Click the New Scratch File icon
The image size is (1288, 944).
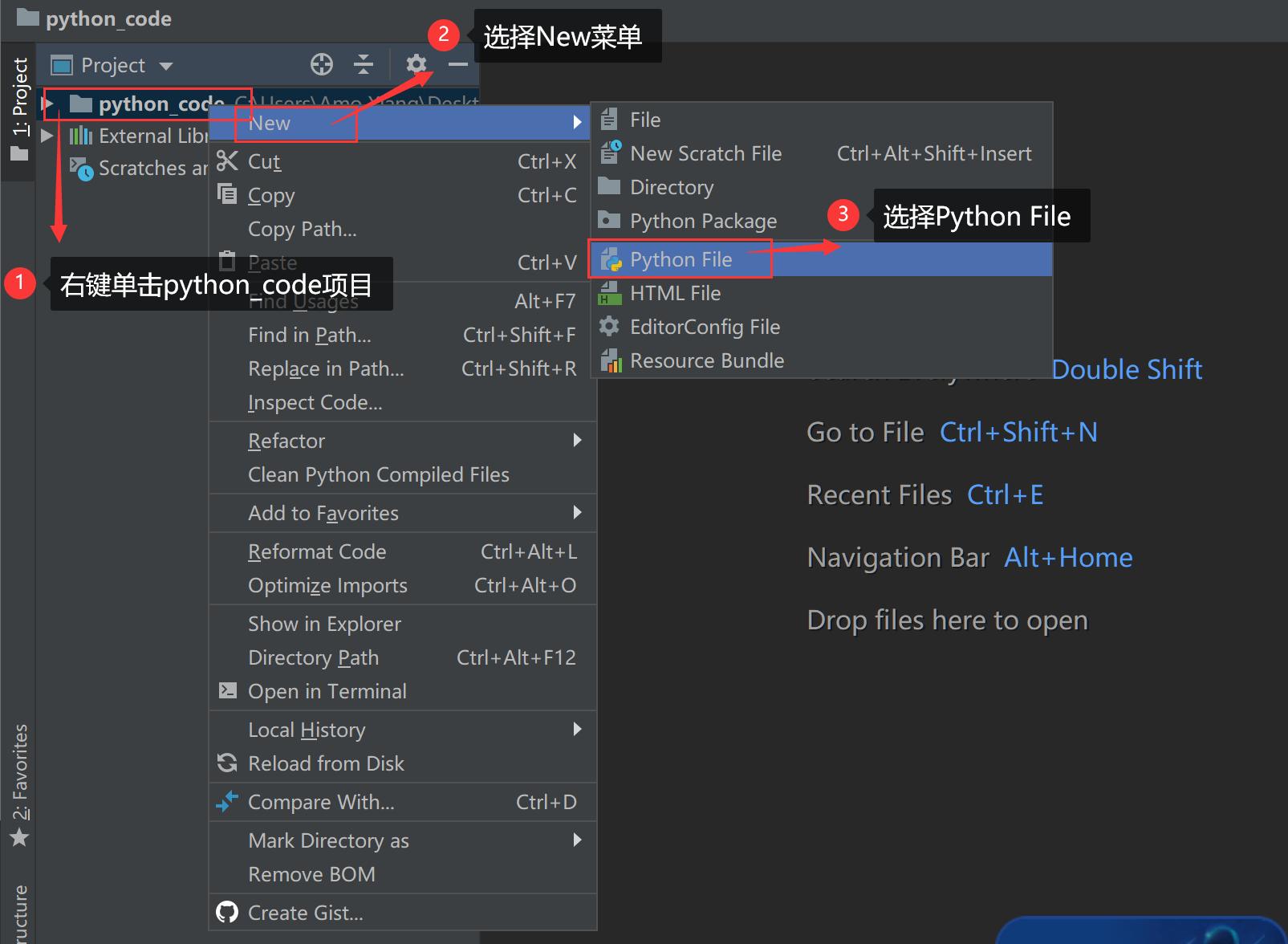pos(611,153)
